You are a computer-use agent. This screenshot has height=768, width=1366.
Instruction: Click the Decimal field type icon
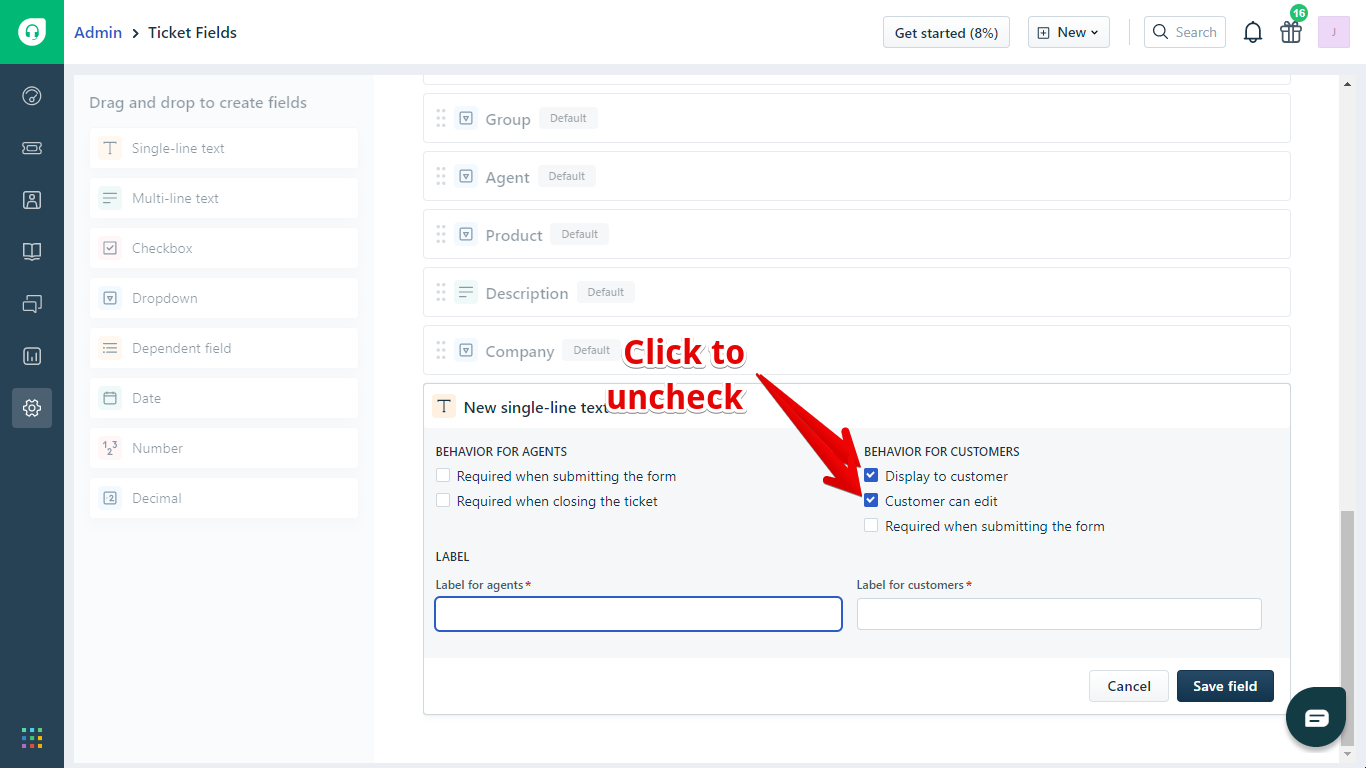click(110, 498)
